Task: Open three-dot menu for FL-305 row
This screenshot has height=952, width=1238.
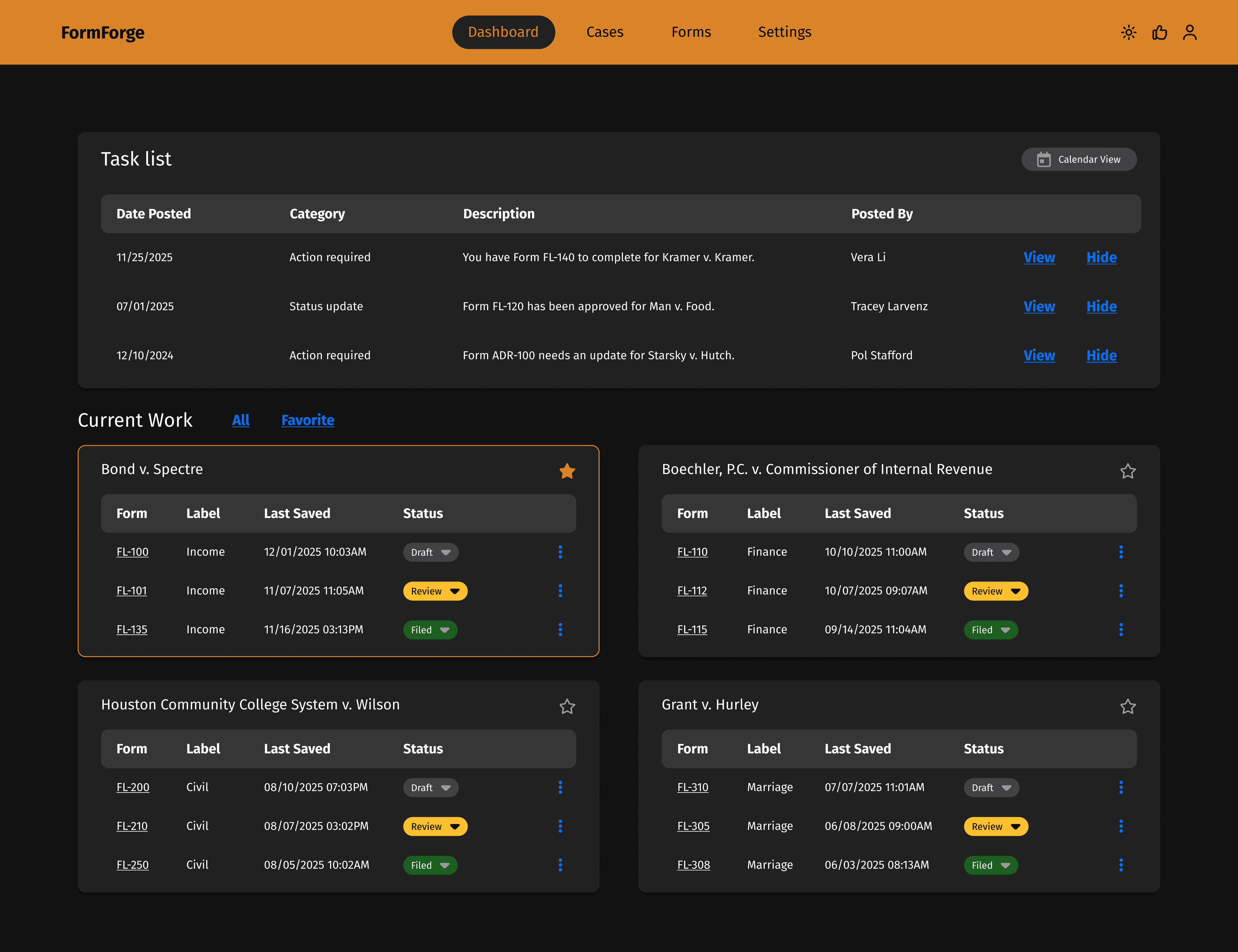Action: [1121, 826]
